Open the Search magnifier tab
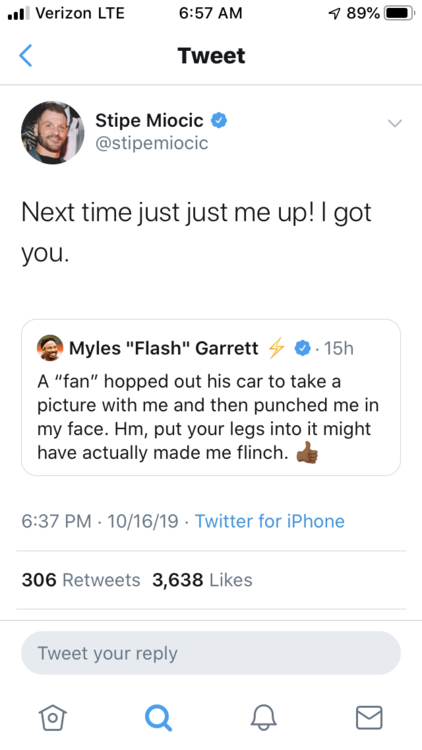This screenshot has height=750, width=422. tap(158, 718)
